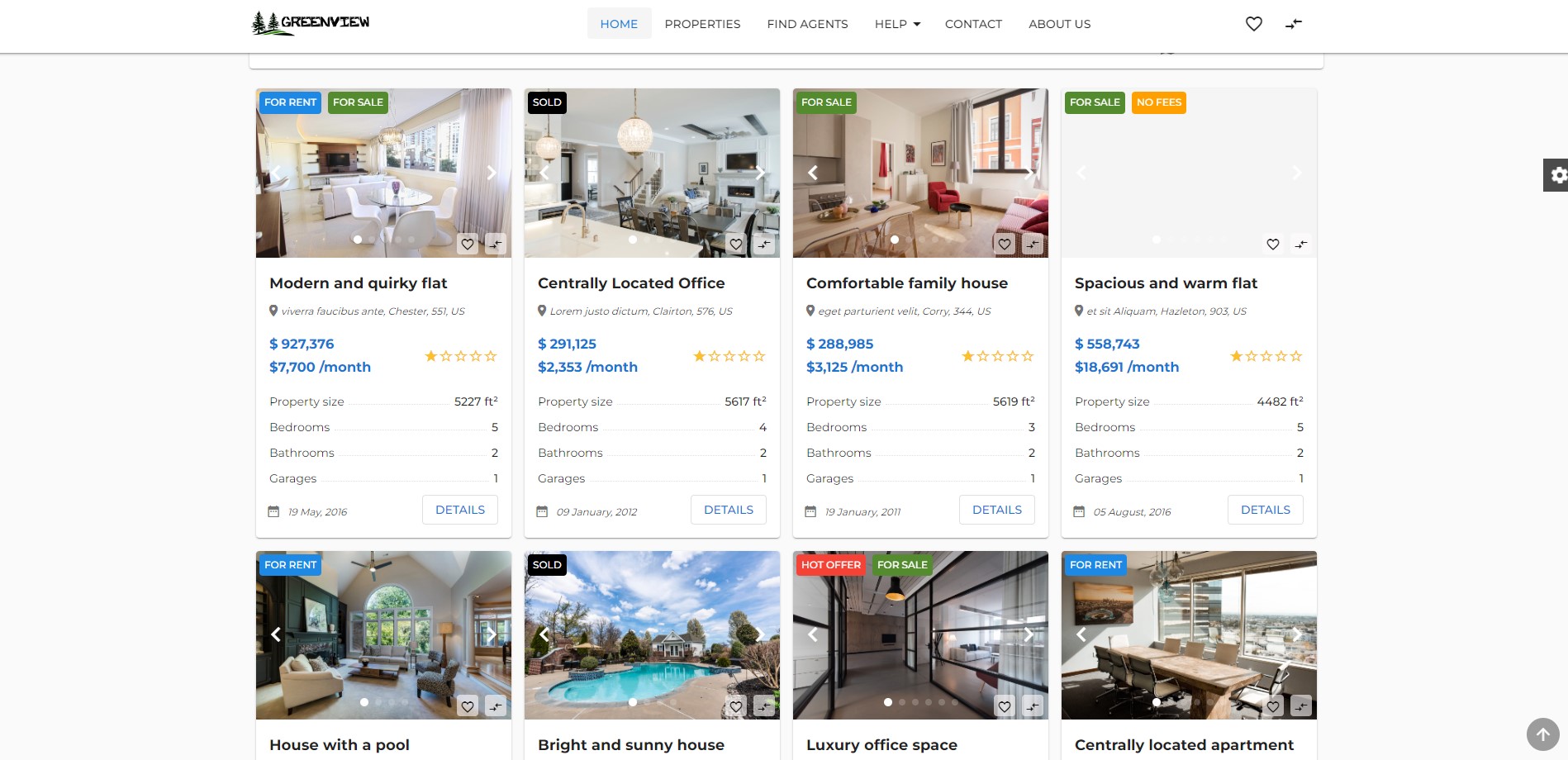Rate Modern and quirky flat five stars
Screen dimensions: 1568x760
491,356
